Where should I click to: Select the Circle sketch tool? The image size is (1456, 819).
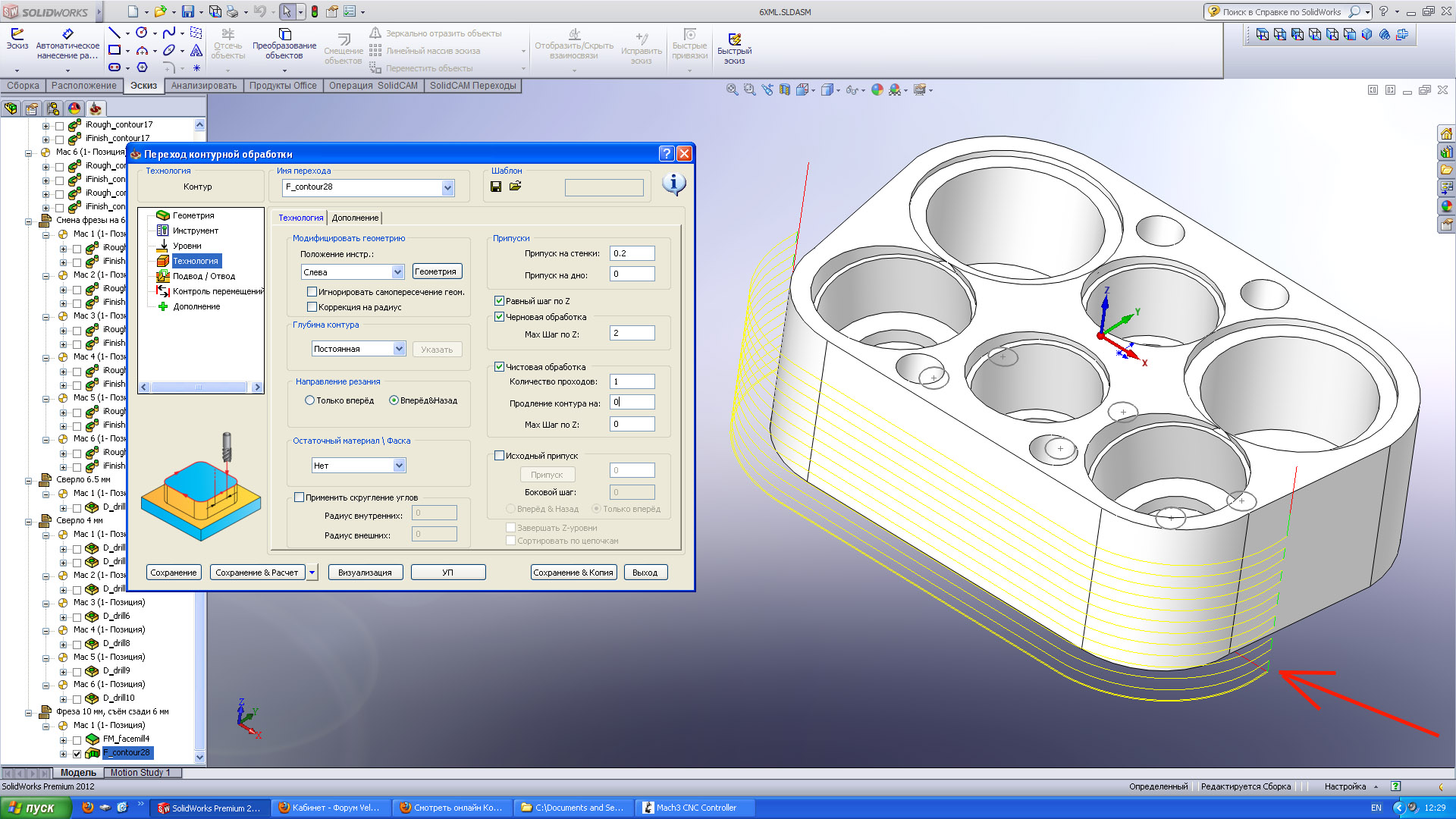142,33
